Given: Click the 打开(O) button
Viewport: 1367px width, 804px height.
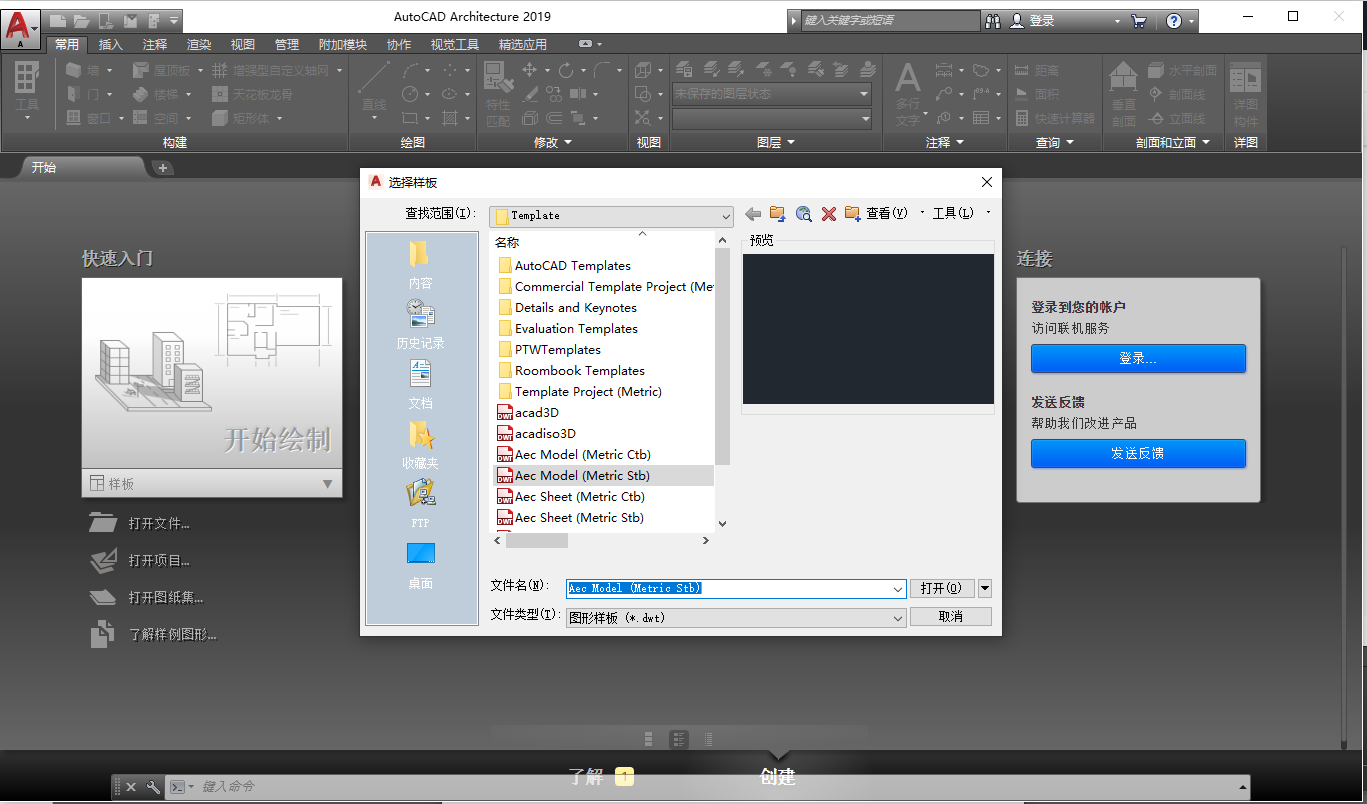Looking at the screenshot, I should [x=941, y=588].
